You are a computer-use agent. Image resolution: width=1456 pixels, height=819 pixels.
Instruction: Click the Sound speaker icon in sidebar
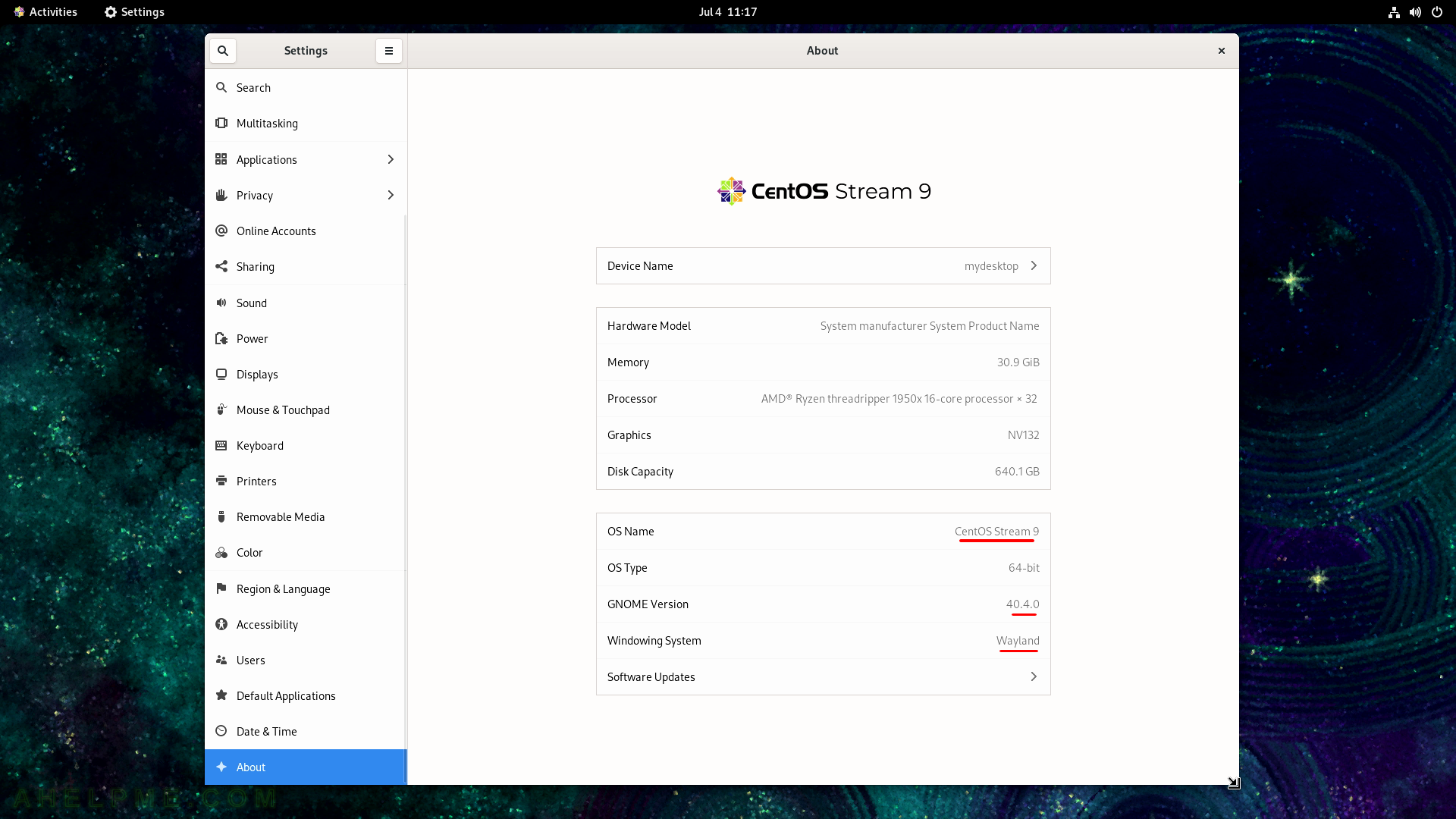pyautogui.click(x=221, y=303)
